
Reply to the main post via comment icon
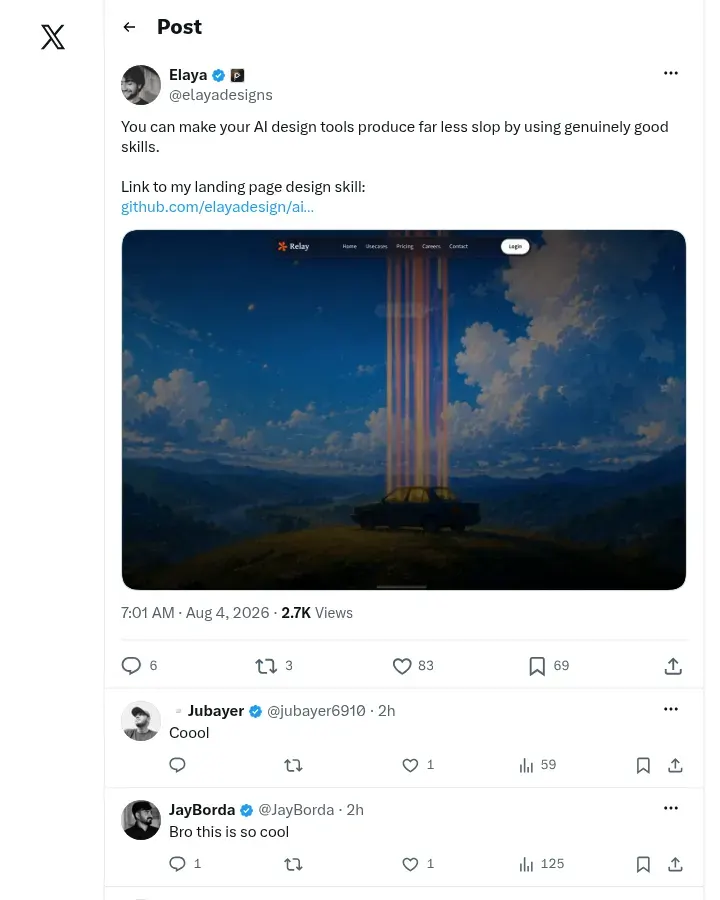(131, 666)
